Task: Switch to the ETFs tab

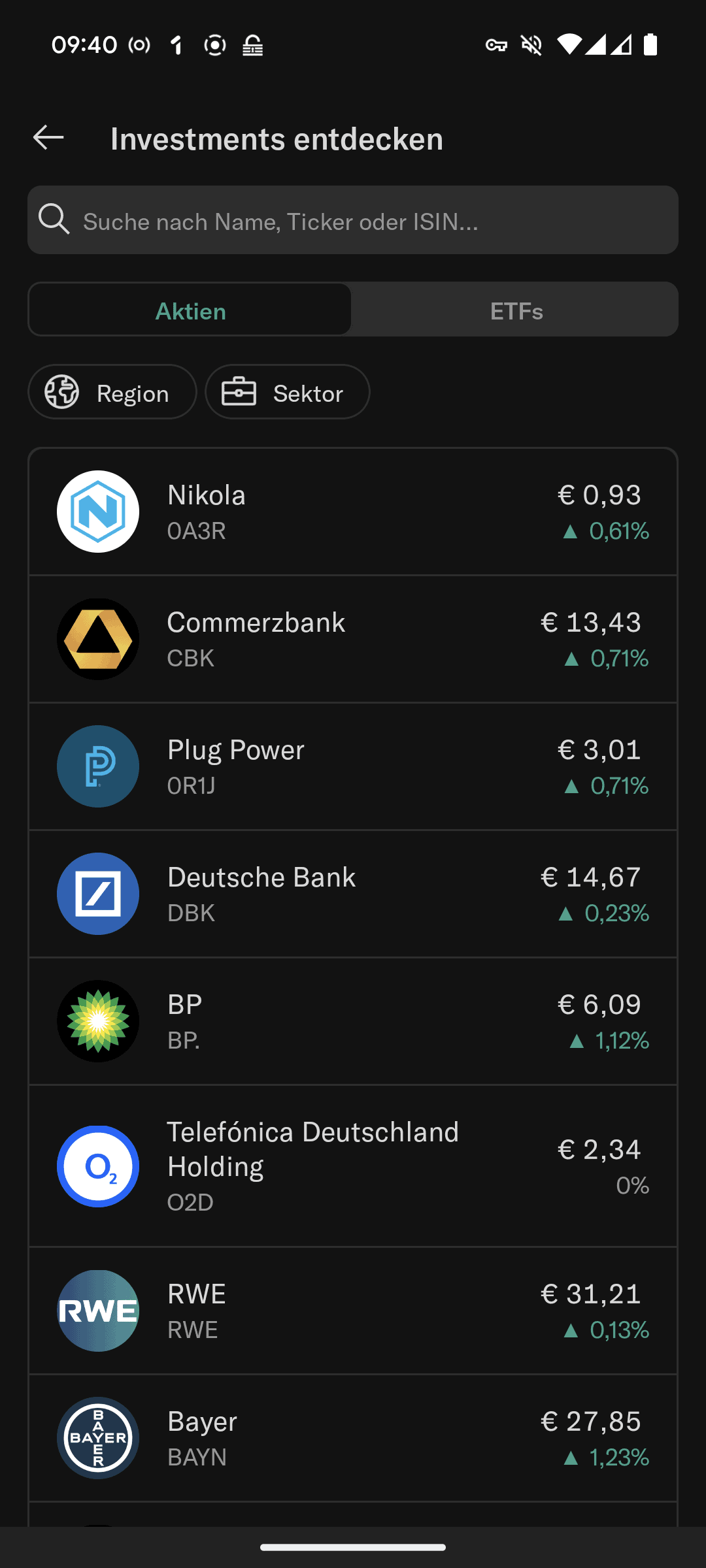Action: tap(516, 310)
